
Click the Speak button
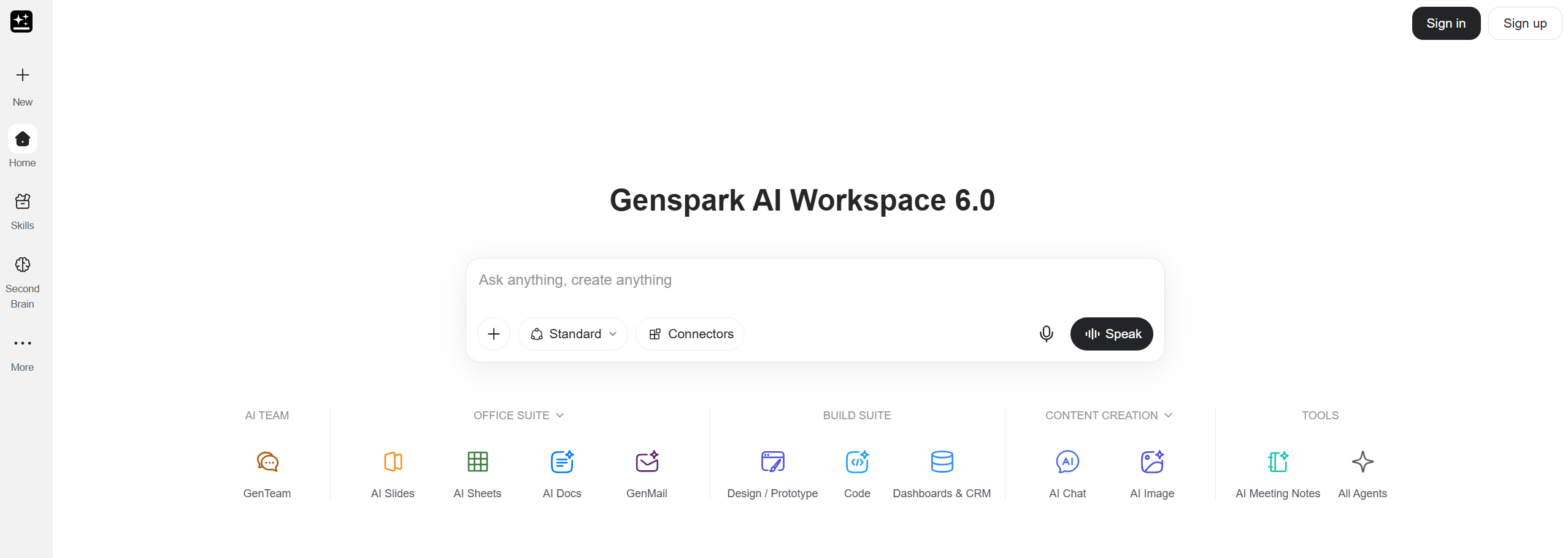point(1112,334)
